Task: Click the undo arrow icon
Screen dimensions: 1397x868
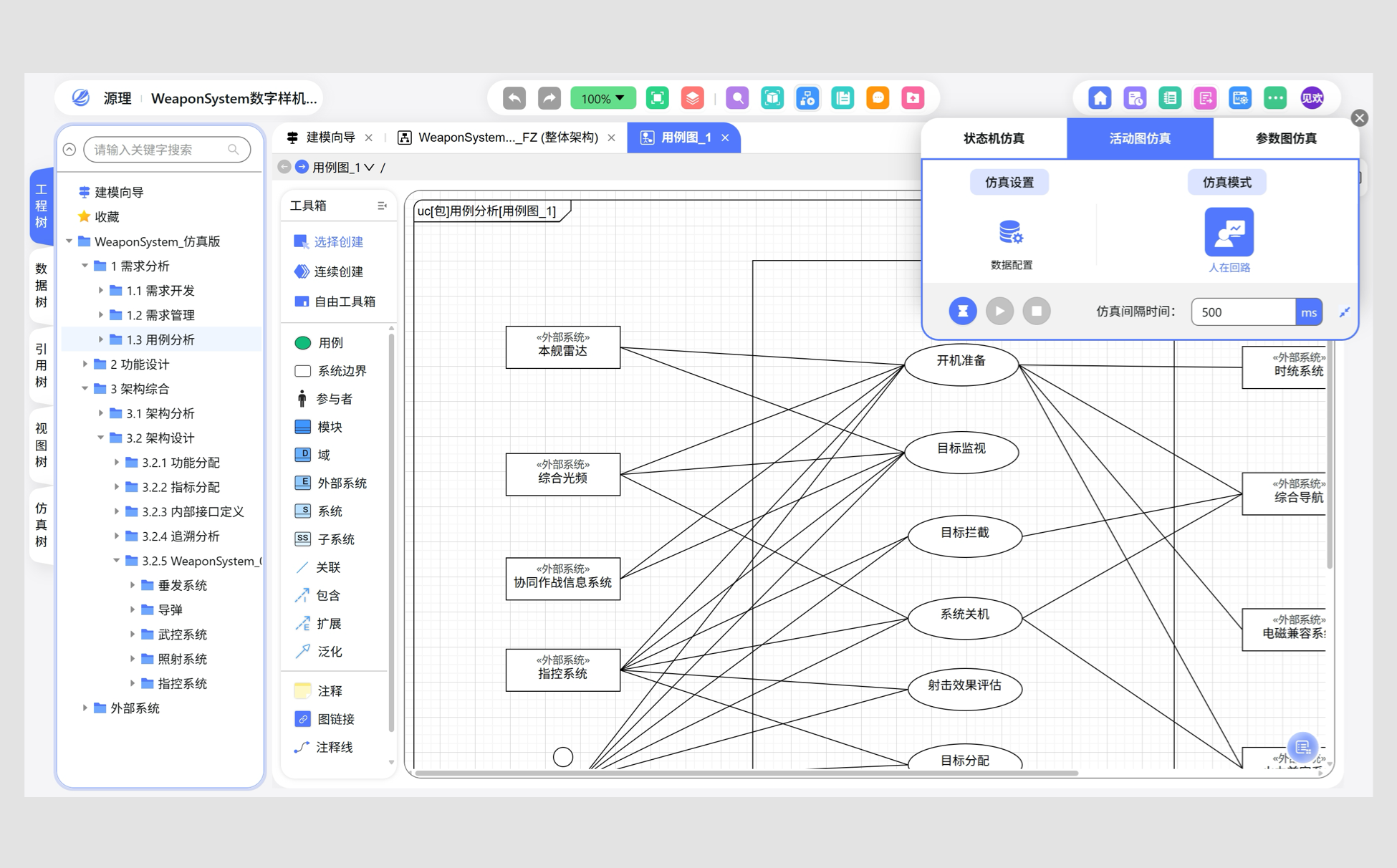Action: (x=514, y=98)
